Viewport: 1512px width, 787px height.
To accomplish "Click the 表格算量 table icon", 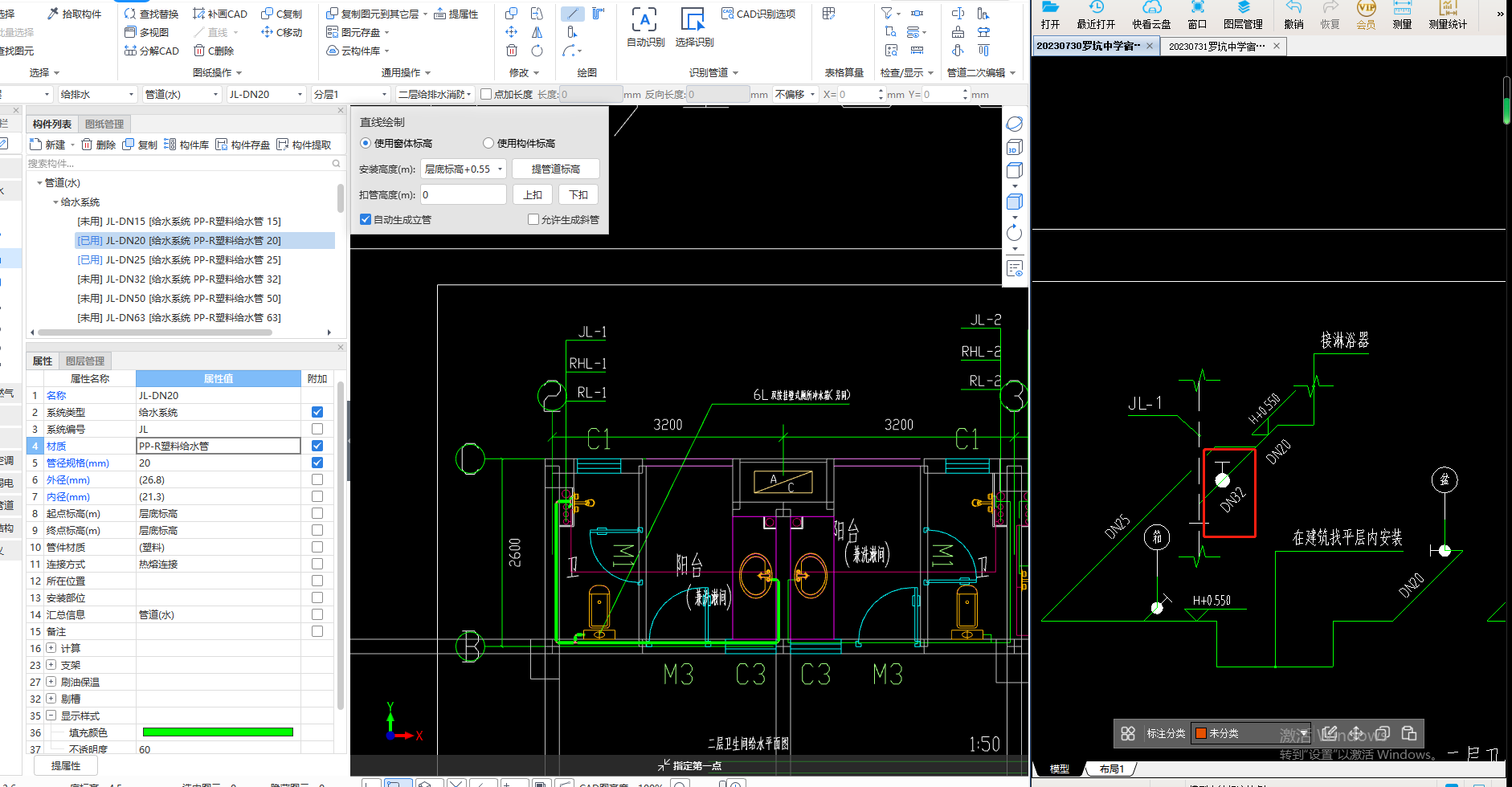I will coord(829,14).
